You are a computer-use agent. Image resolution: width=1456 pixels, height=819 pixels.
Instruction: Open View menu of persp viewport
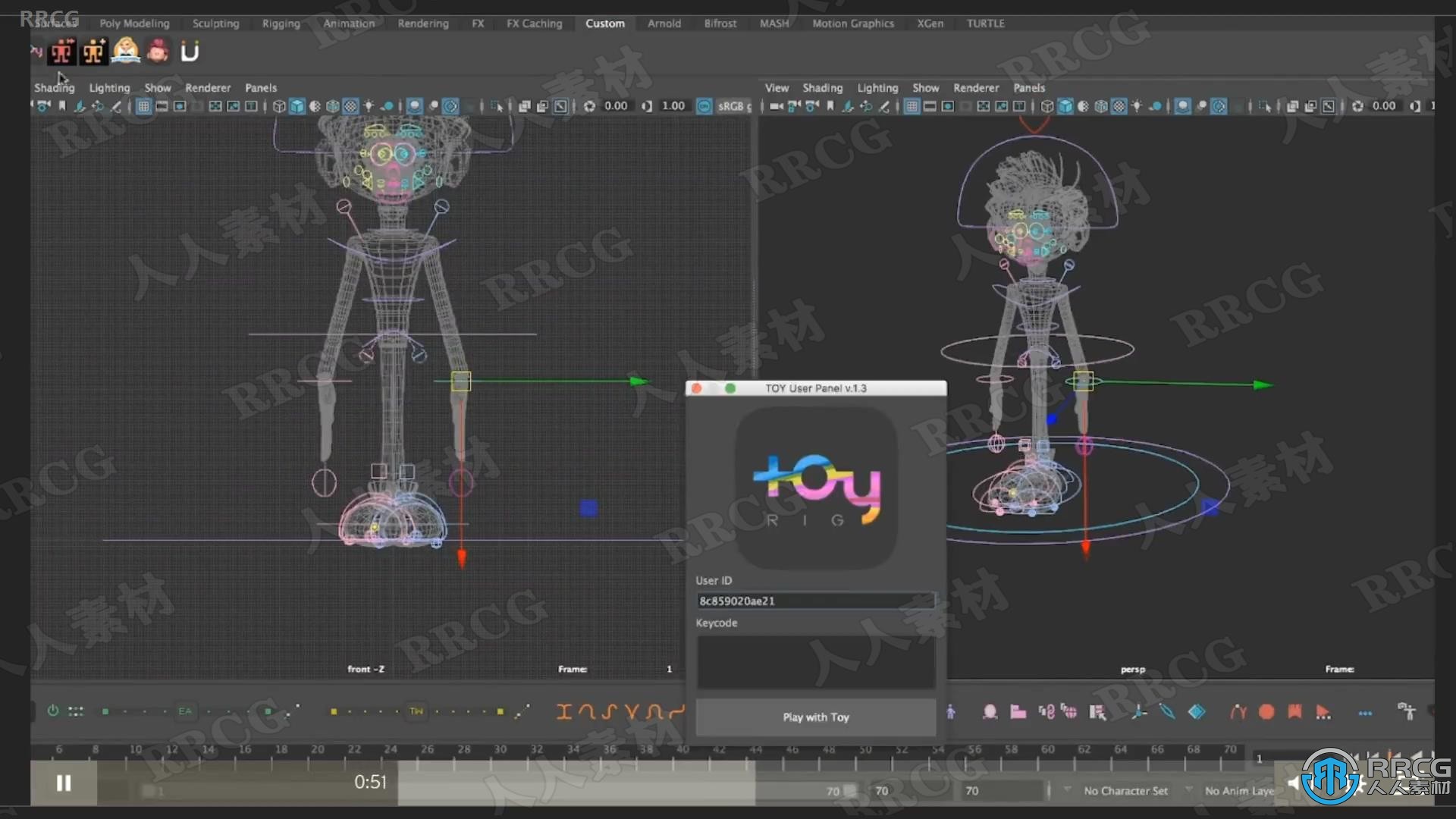click(x=777, y=87)
